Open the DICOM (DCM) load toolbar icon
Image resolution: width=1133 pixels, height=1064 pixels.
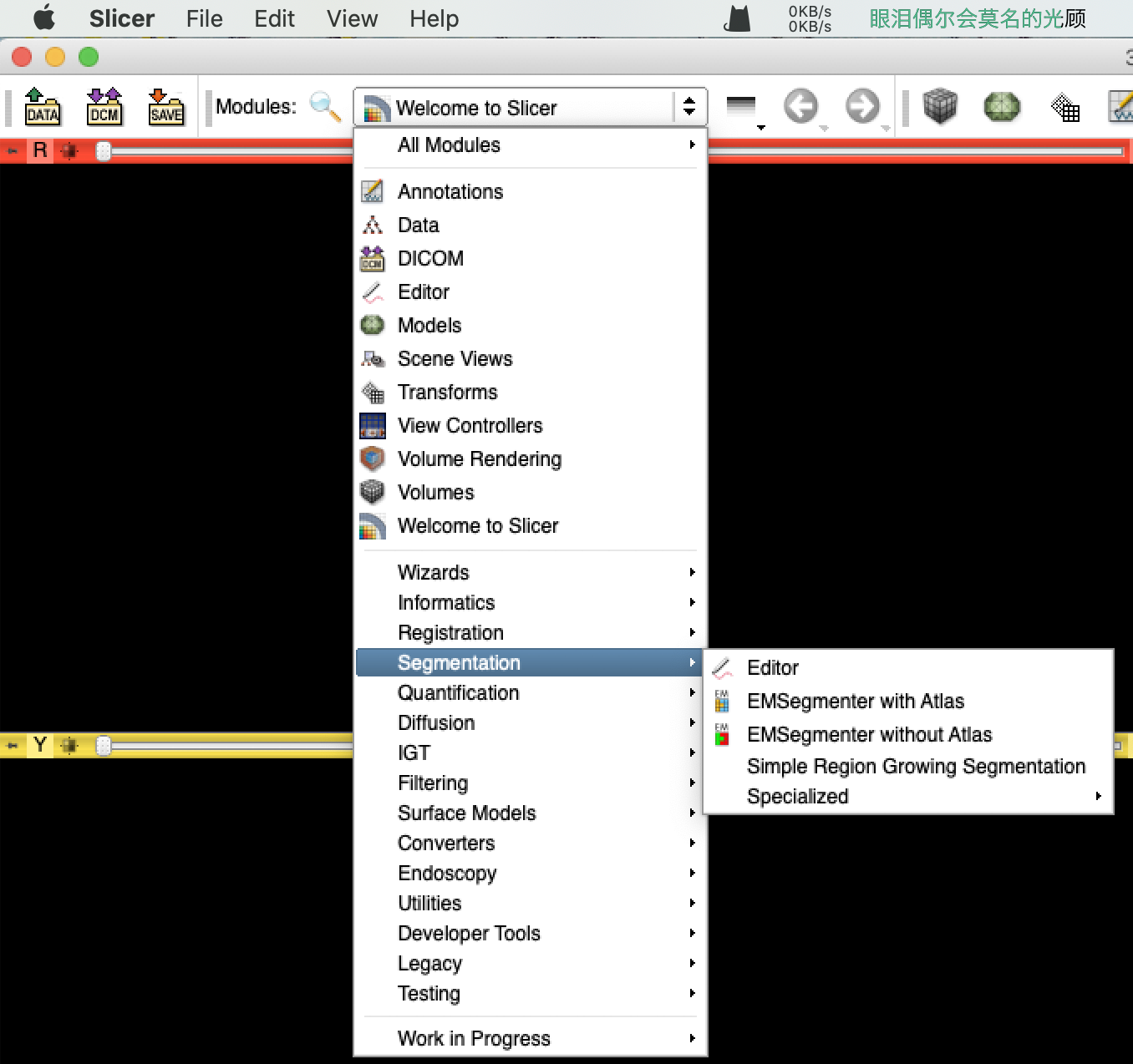pos(104,107)
